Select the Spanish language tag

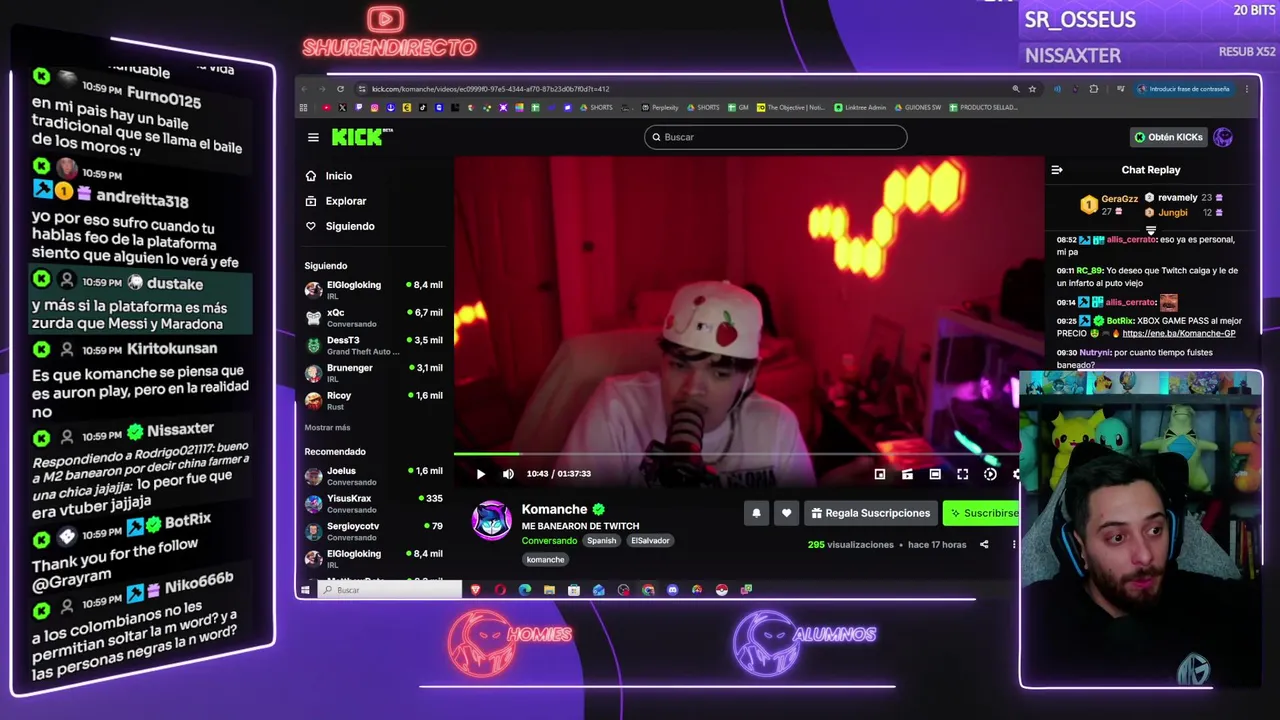click(601, 541)
